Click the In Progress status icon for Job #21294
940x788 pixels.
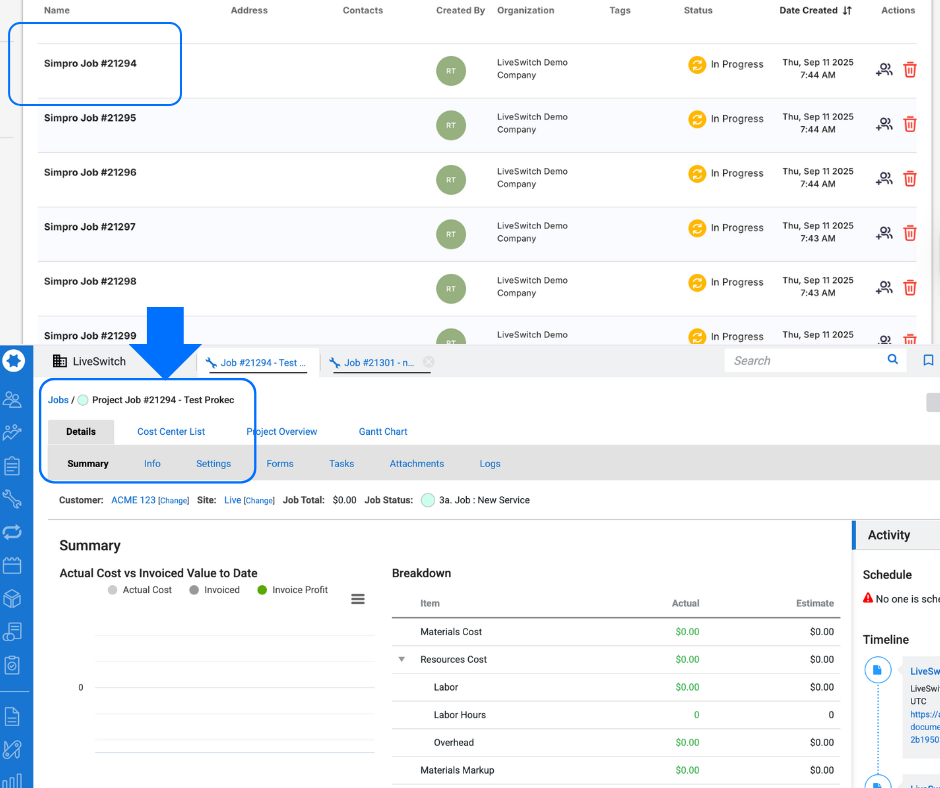click(x=697, y=64)
